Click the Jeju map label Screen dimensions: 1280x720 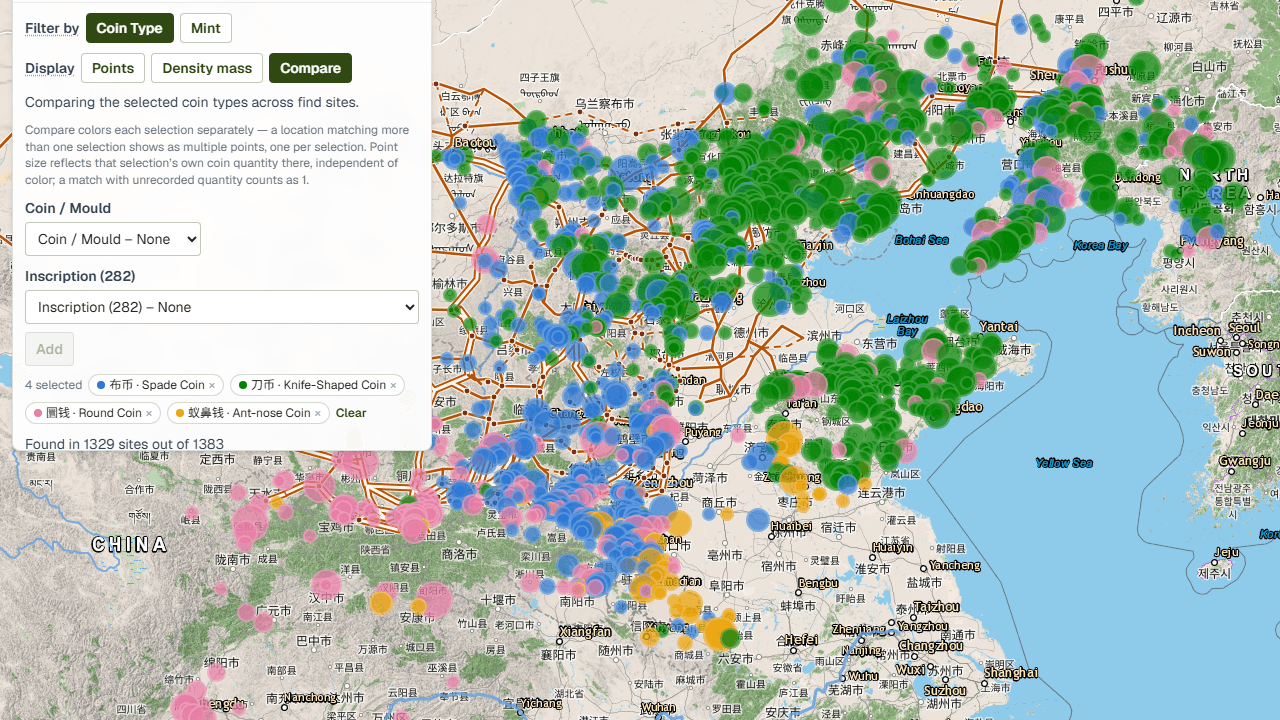coord(1227,552)
